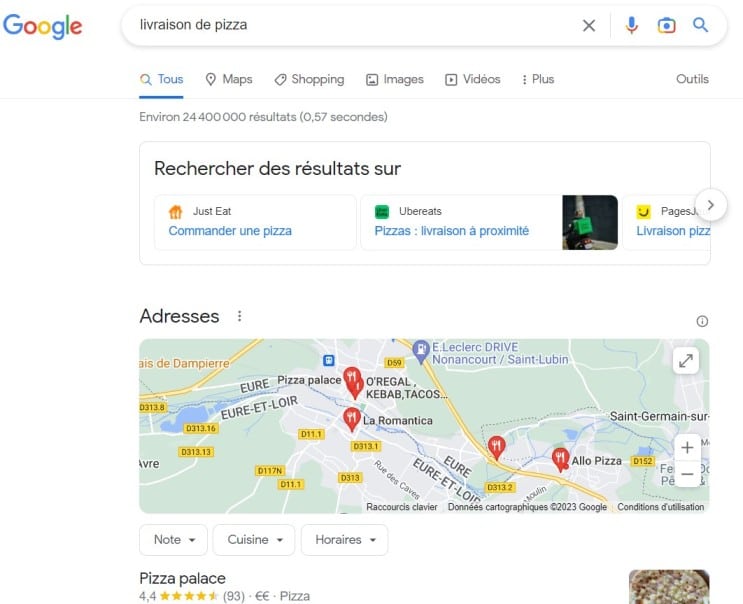The height and width of the screenshot is (604, 743).
Task: Select the Tous tab
Action: [162, 79]
